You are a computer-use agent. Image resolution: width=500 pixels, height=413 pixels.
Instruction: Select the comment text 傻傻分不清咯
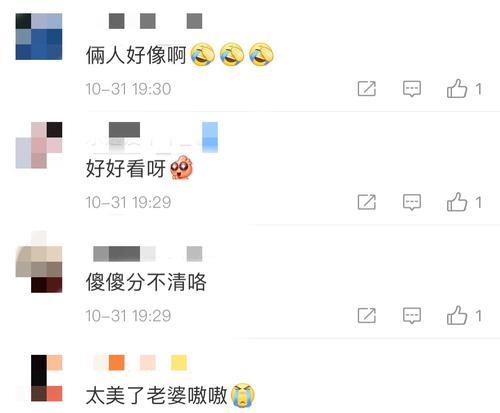pyautogui.click(x=146, y=282)
